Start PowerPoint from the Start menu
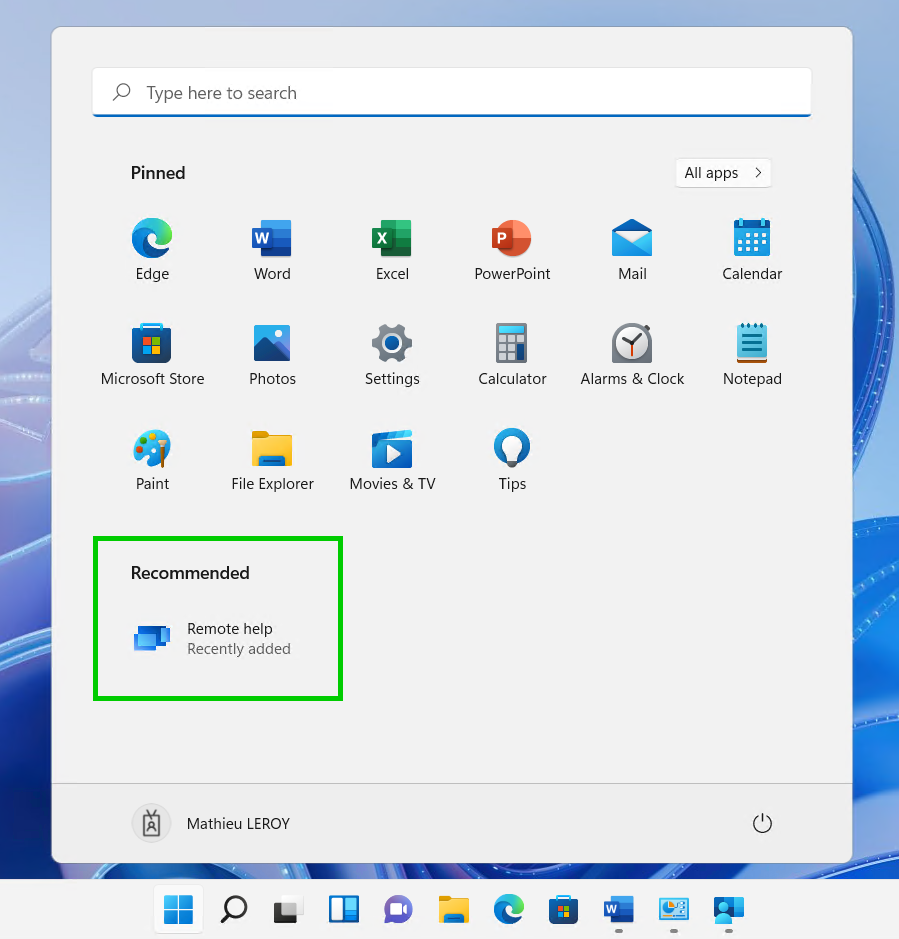The height and width of the screenshot is (939, 899). click(x=512, y=249)
